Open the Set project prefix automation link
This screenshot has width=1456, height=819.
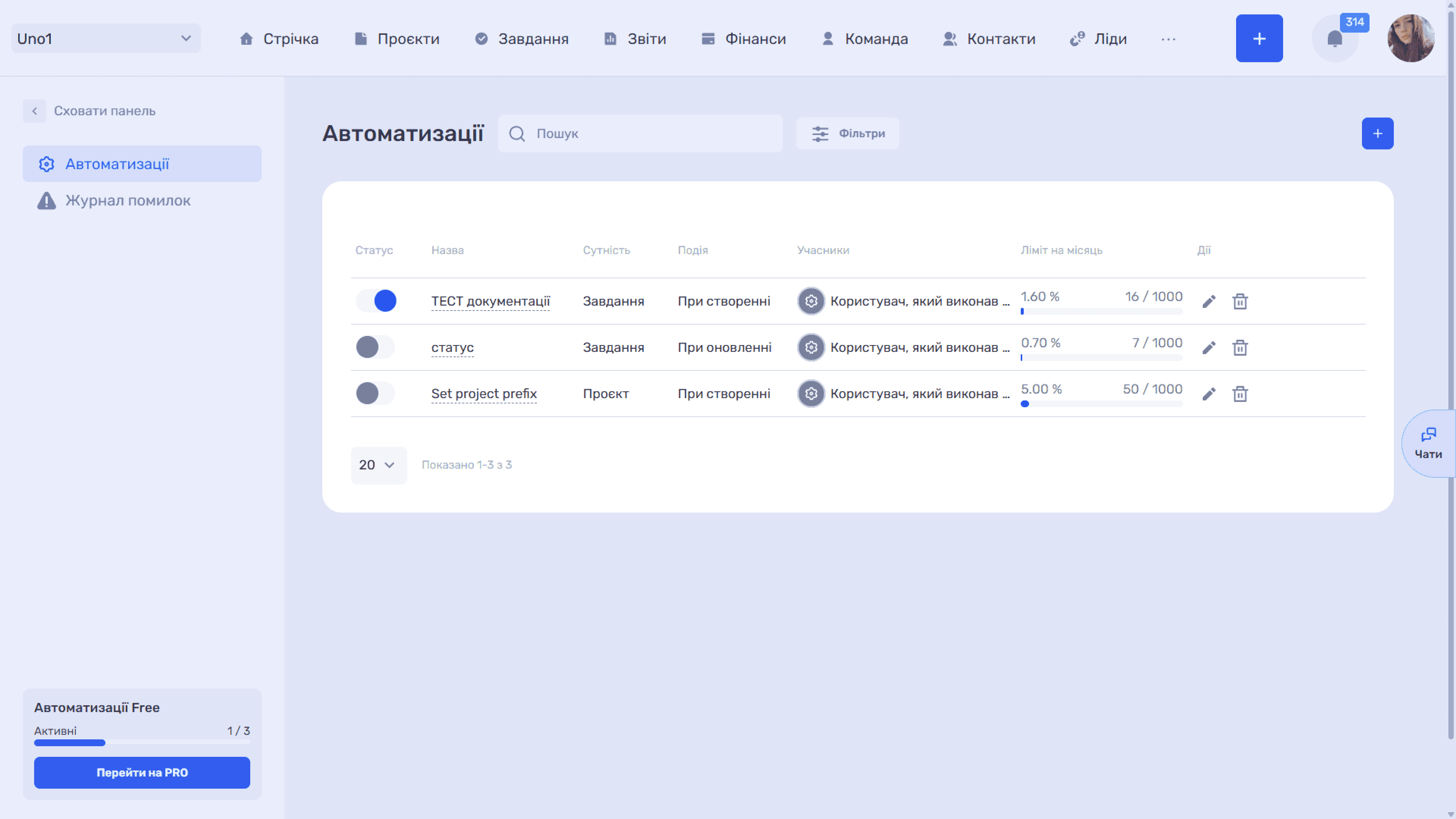(x=484, y=394)
